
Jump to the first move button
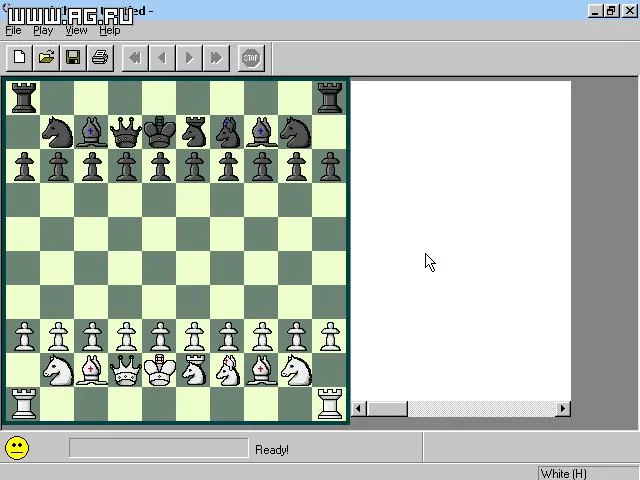point(135,58)
